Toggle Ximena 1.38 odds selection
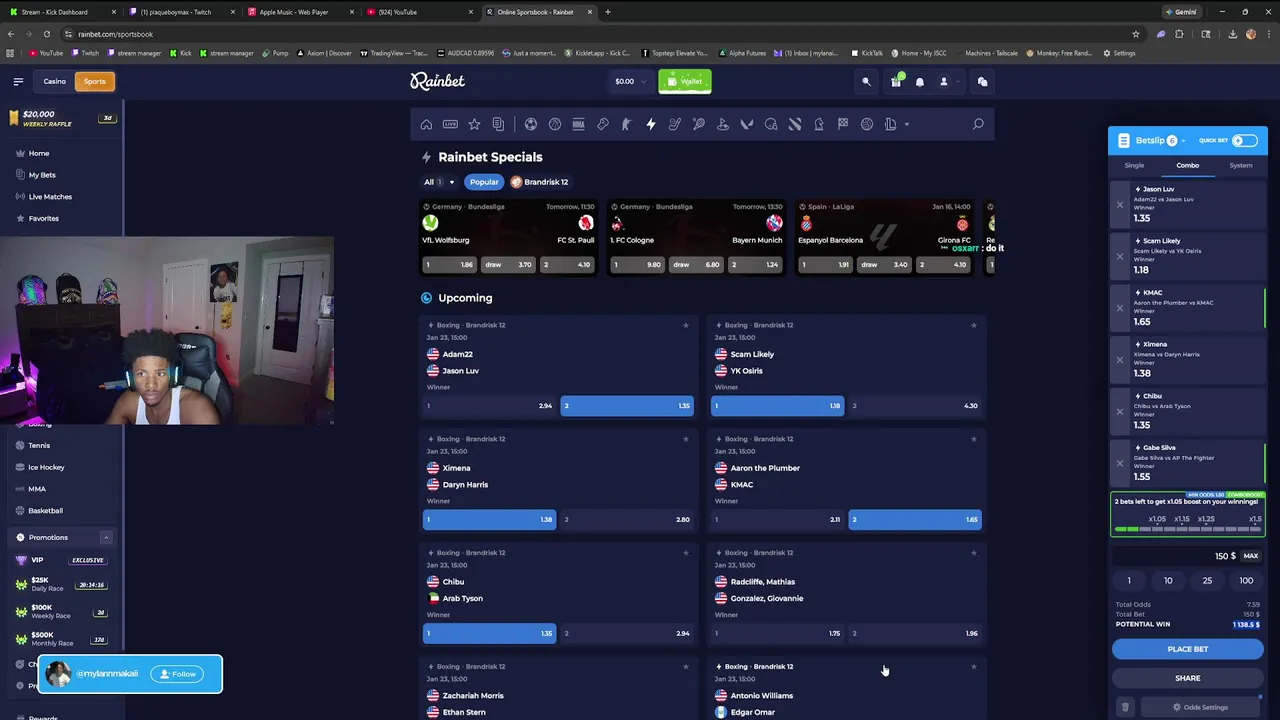This screenshot has width=1280, height=720. [489, 519]
